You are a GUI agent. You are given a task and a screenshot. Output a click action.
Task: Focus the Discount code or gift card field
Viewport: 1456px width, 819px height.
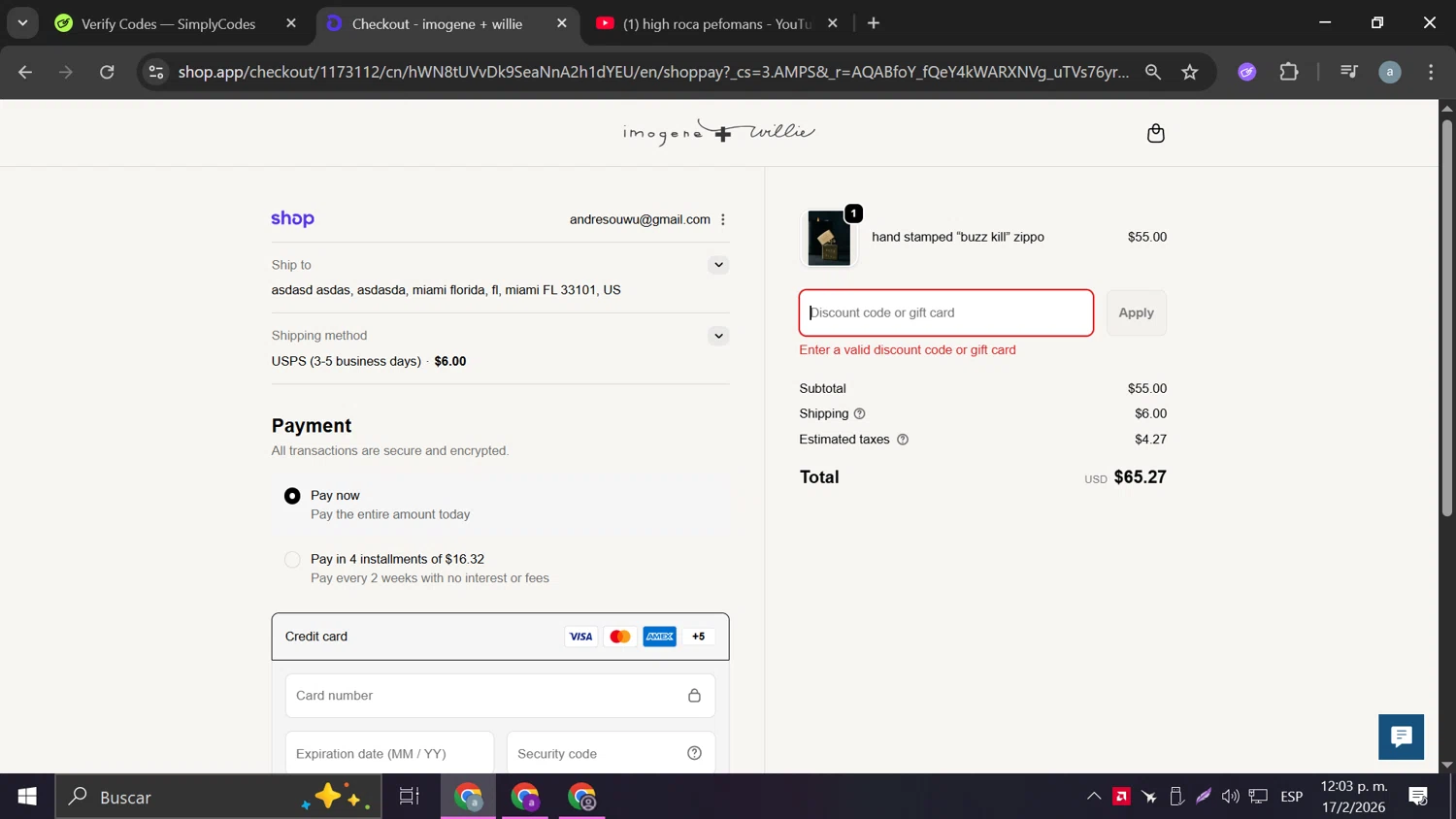946,312
